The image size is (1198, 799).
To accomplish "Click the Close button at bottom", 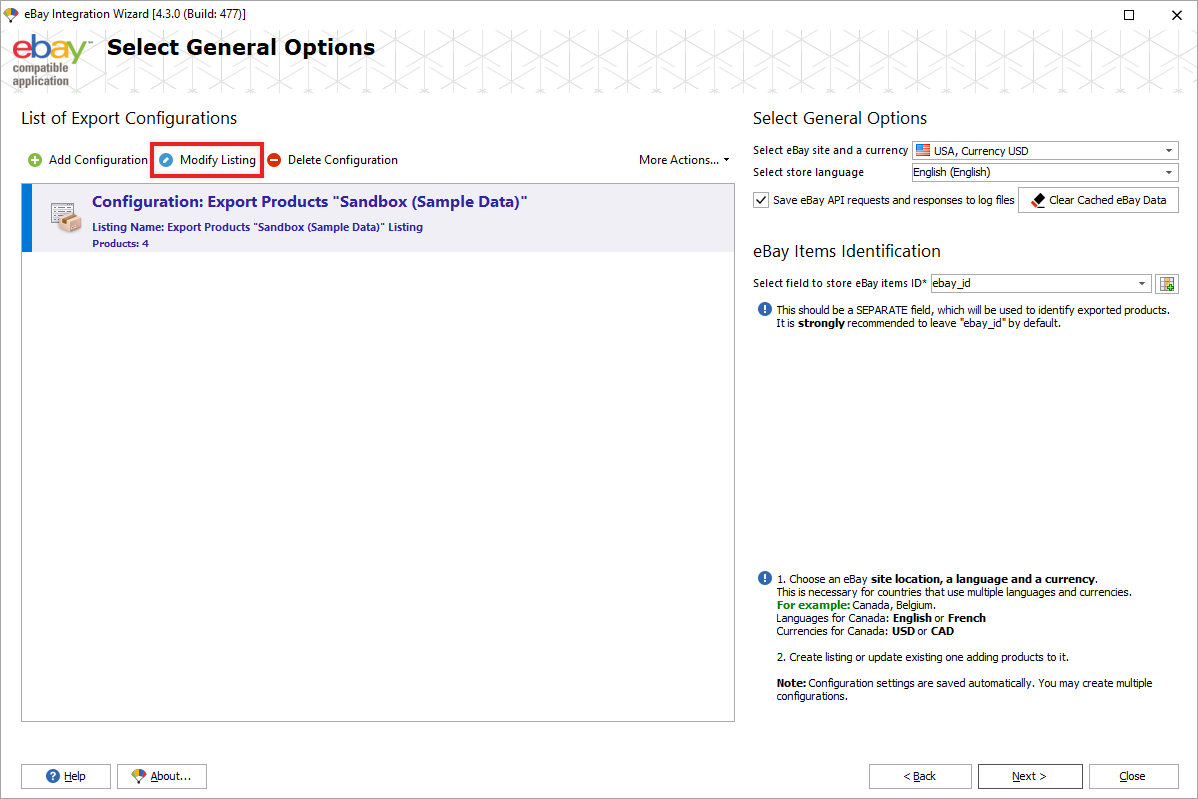I will tap(1133, 776).
